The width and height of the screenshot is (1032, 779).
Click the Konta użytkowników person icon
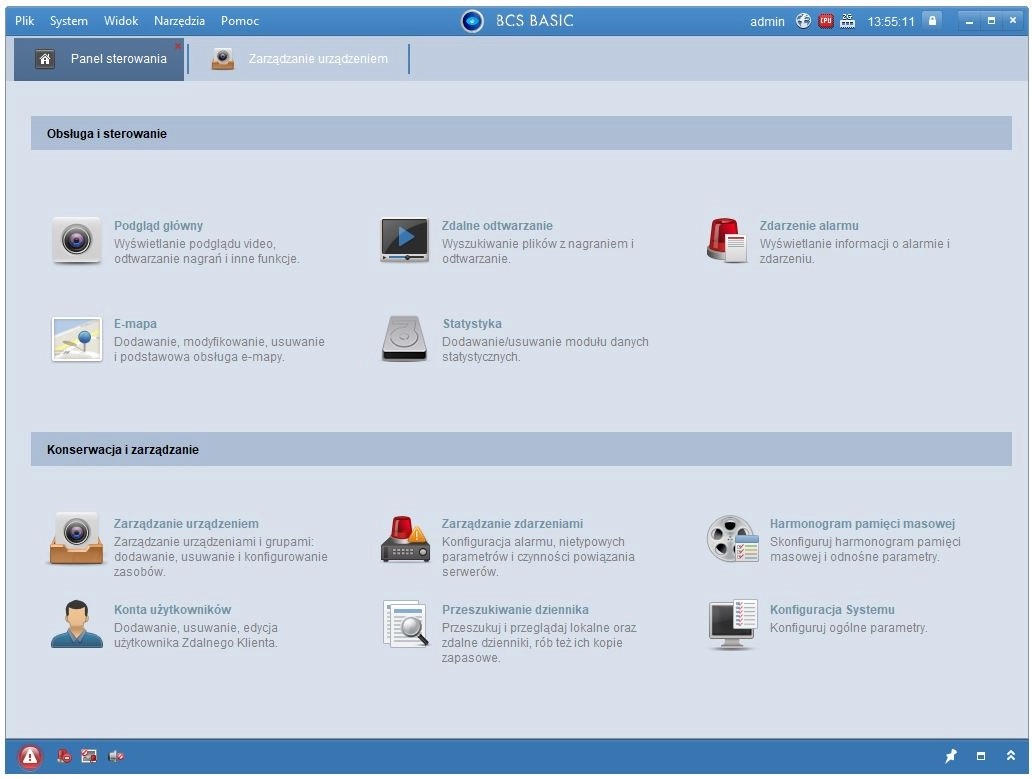pos(77,625)
